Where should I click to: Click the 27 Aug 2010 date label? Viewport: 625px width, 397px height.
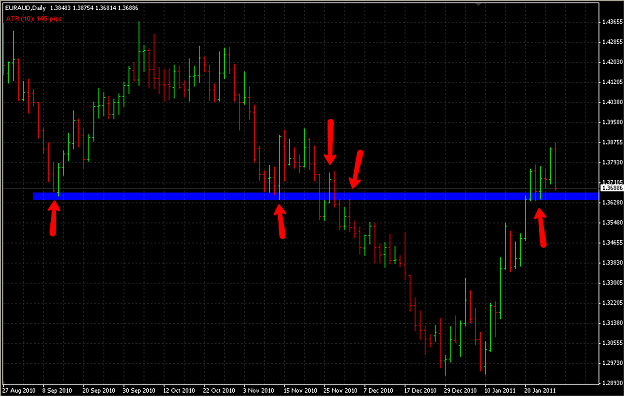pos(19,390)
